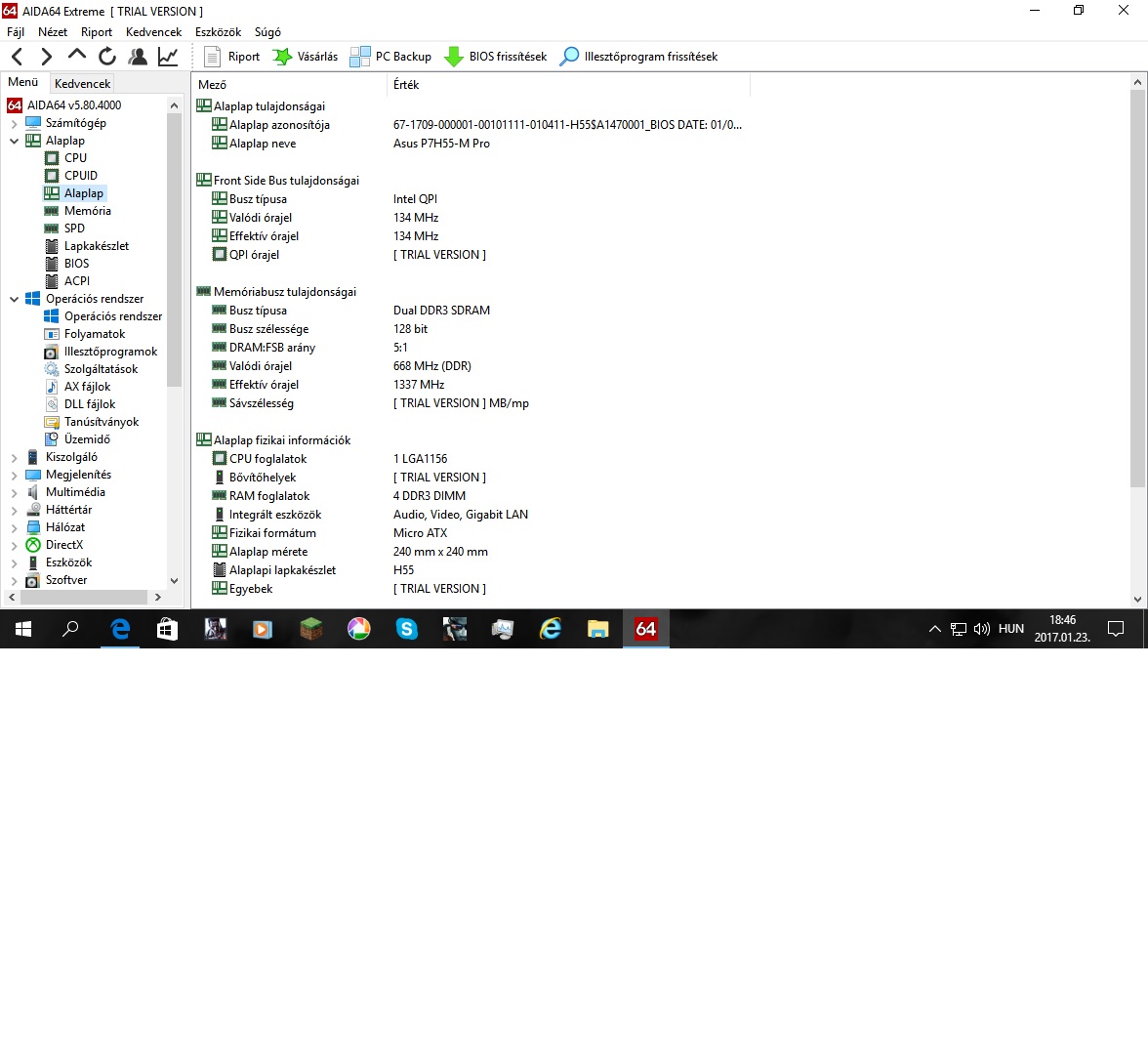
Task: Click BIOS frissítések toolbar button
Action: click(x=496, y=57)
